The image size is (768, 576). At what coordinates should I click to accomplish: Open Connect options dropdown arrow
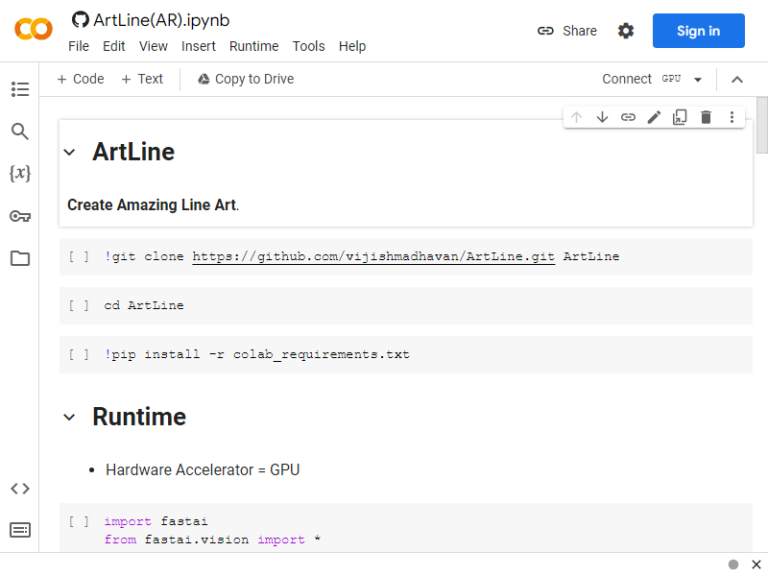click(x=698, y=79)
